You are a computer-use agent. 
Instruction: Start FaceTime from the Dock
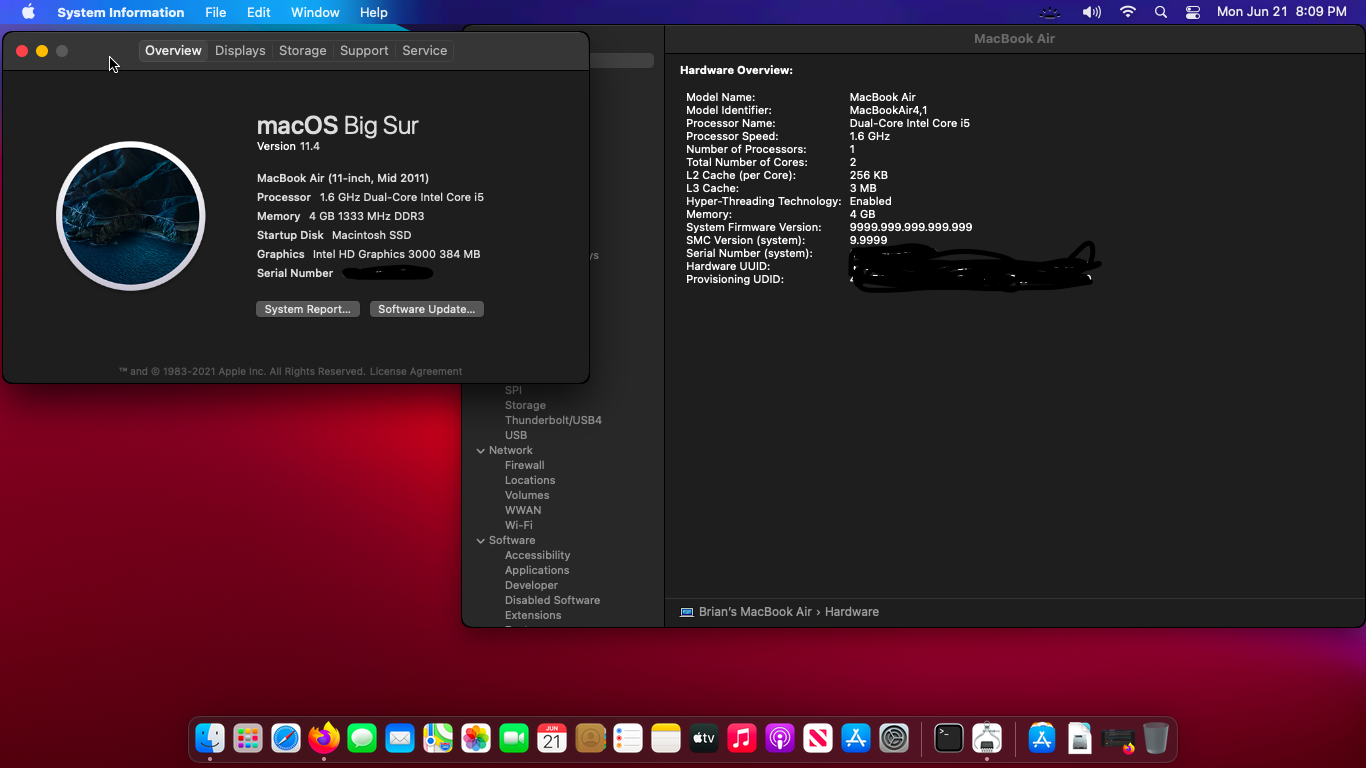(514, 739)
